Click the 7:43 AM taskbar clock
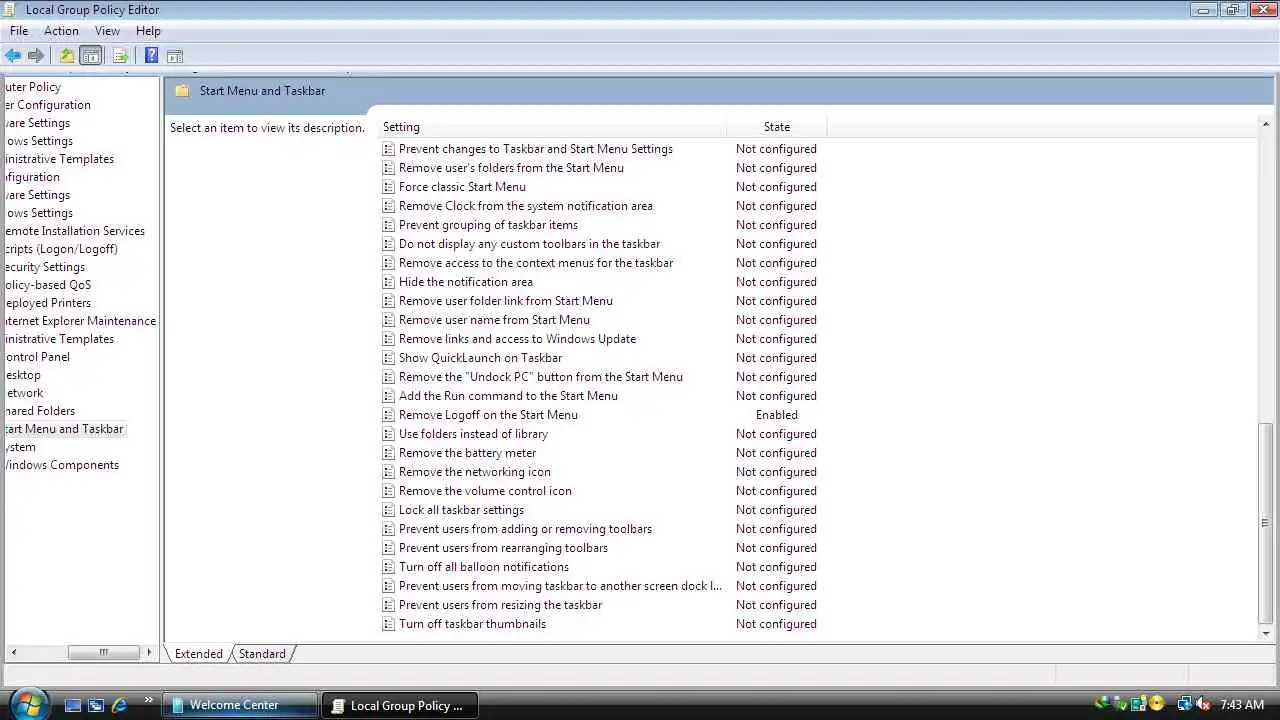Screen dimensions: 1280x720 tap(1242, 705)
